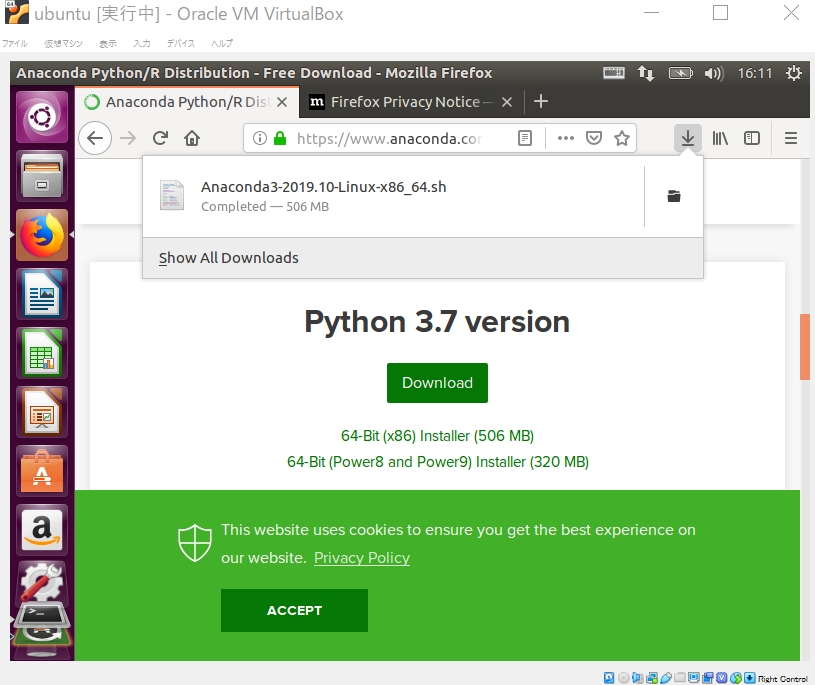Launch LibreOffice Calc from launcher
Screen dimensions: 815x685
click(x=42, y=353)
